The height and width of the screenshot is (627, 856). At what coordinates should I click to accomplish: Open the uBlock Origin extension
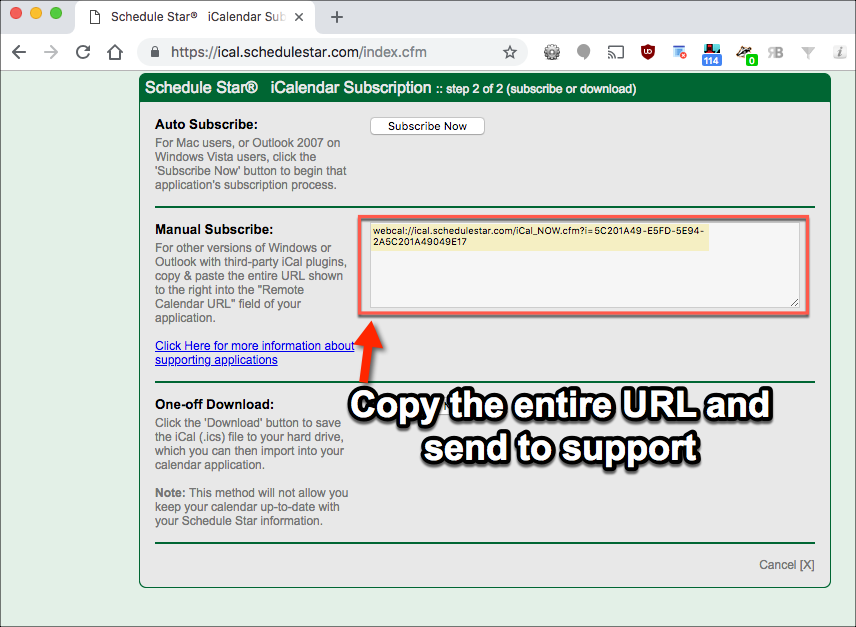point(648,52)
